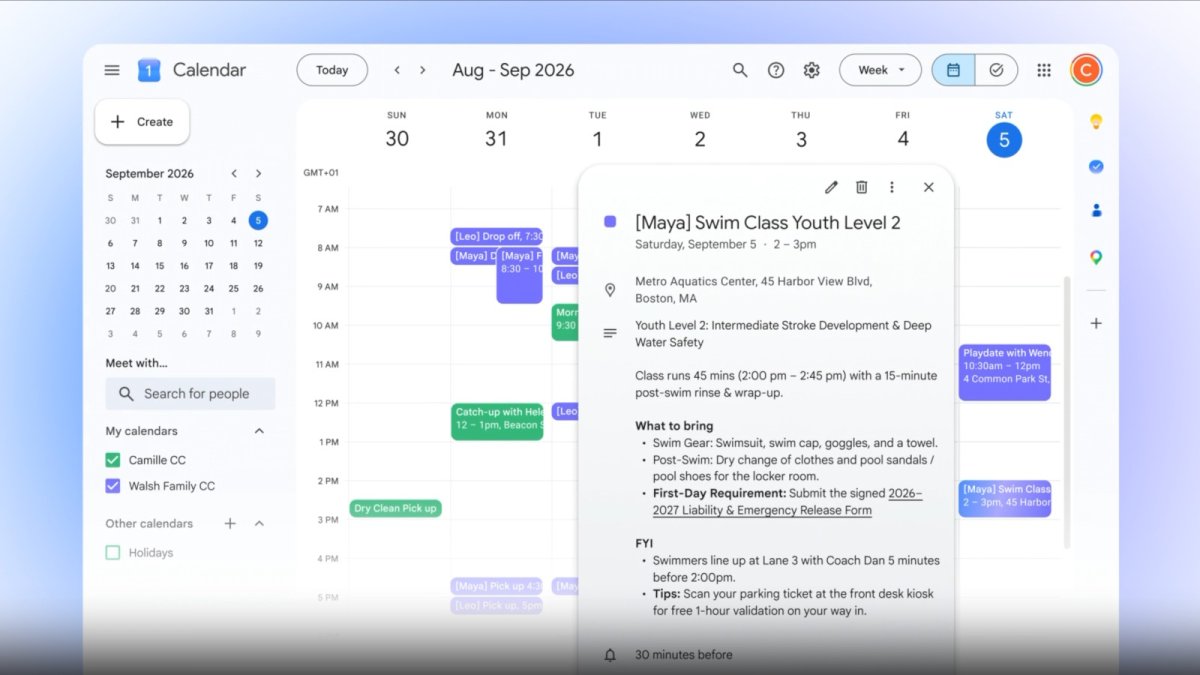Go to the previous week arrow

(x=397, y=70)
